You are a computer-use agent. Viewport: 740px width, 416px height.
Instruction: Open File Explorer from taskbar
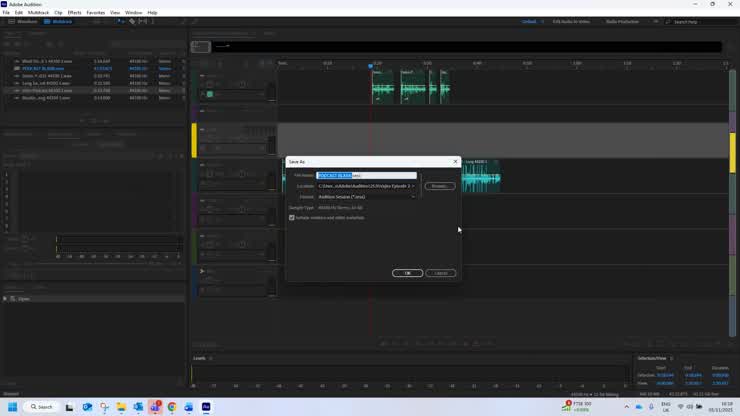(x=121, y=407)
